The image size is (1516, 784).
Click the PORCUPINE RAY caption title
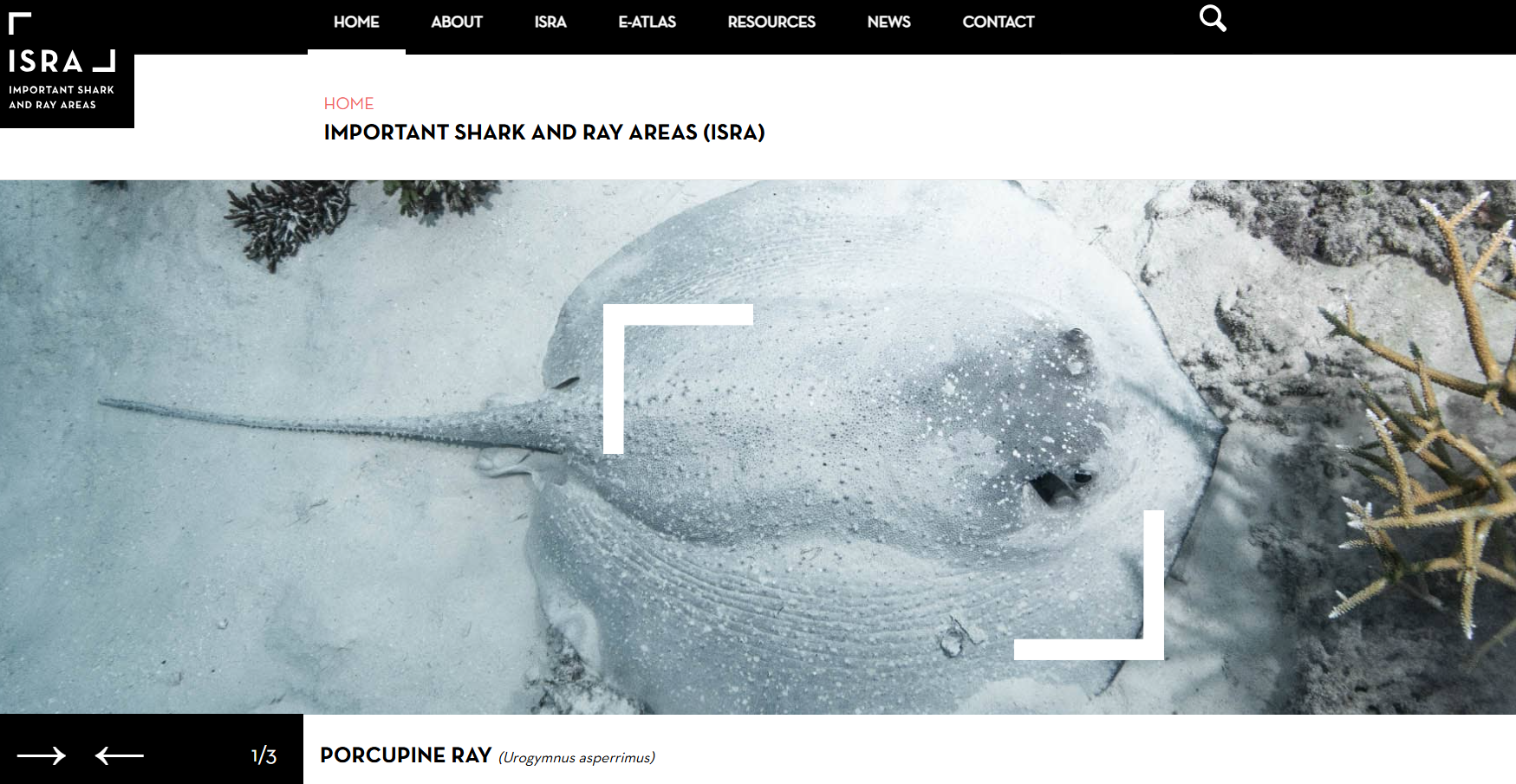[x=406, y=755]
